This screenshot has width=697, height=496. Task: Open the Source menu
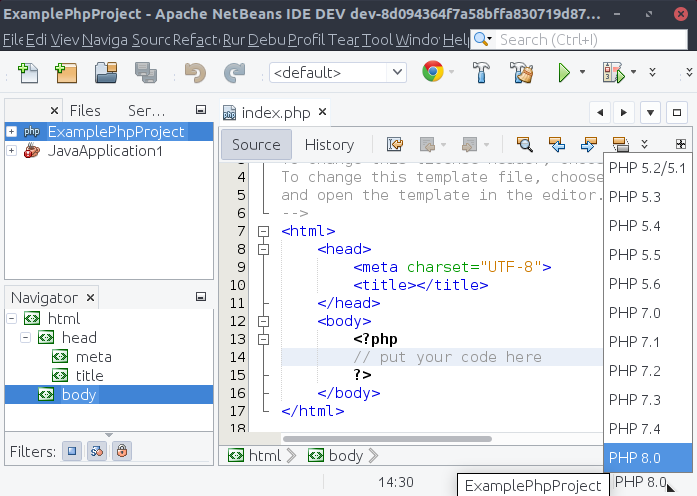(151, 40)
